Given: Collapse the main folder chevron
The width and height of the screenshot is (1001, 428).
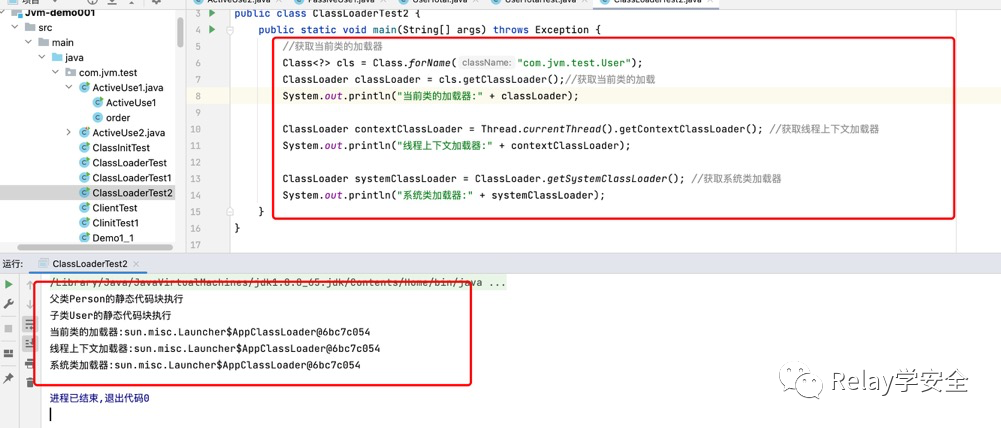Looking at the screenshot, I should click(28, 42).
